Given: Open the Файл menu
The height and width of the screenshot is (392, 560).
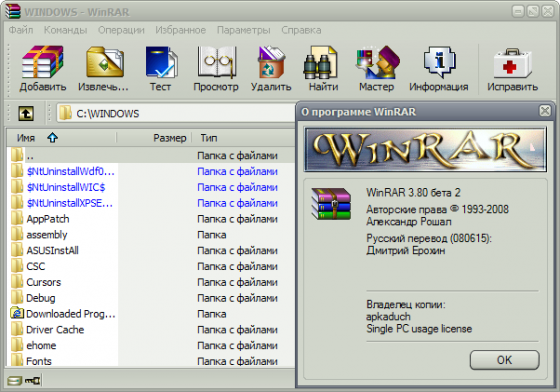Looking at the screenshot, I should (21, 30).
